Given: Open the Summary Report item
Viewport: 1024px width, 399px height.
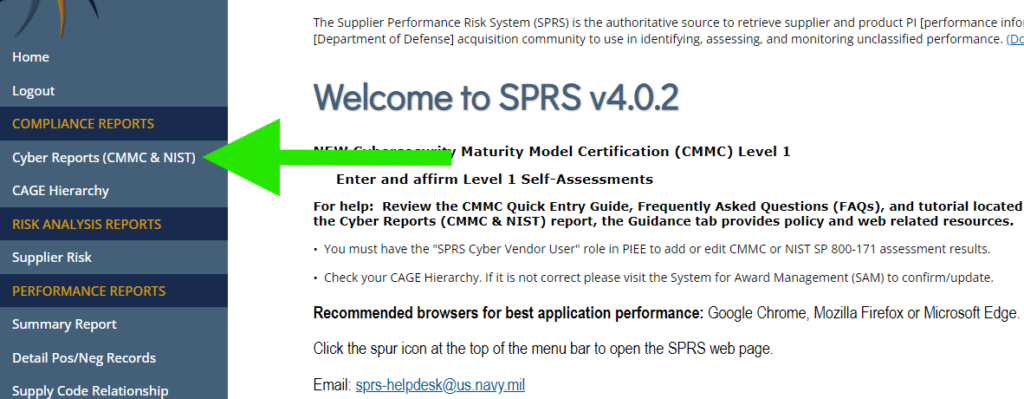Looking at the screenshot, I should tap(64, 324).
